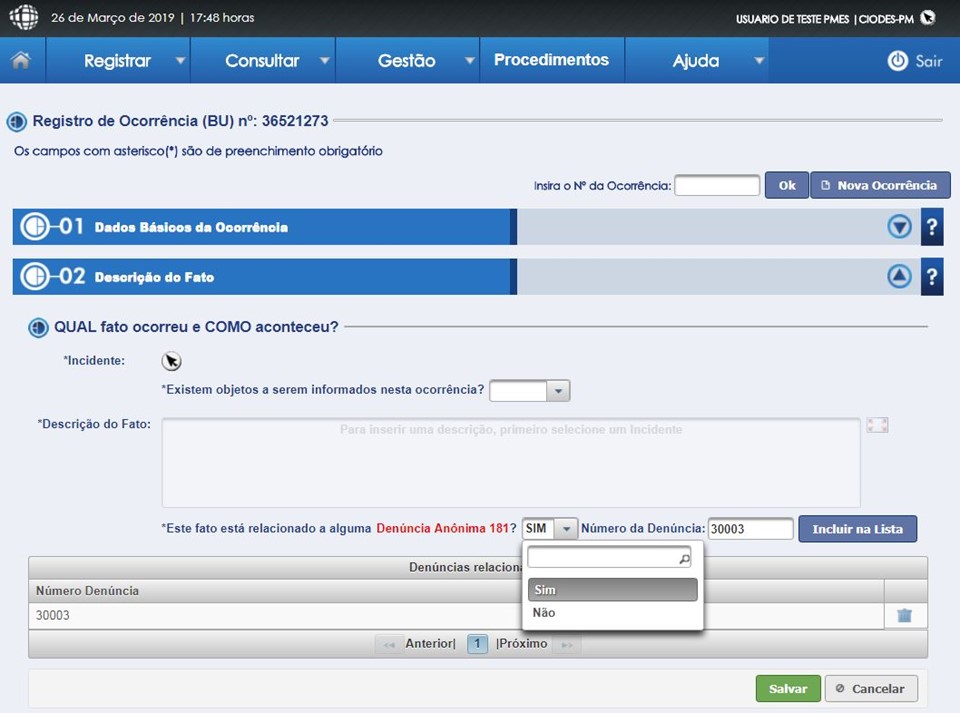Open the Consultar menu arrow
Image resolution: width=960 pixels, height=713 pixels.
click(x=324, y=61)
